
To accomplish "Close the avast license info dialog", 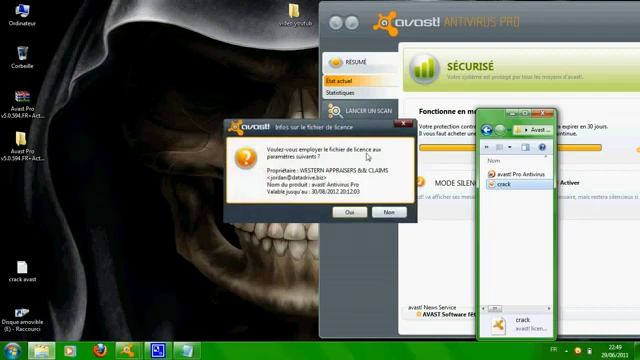I will point(403,123).
